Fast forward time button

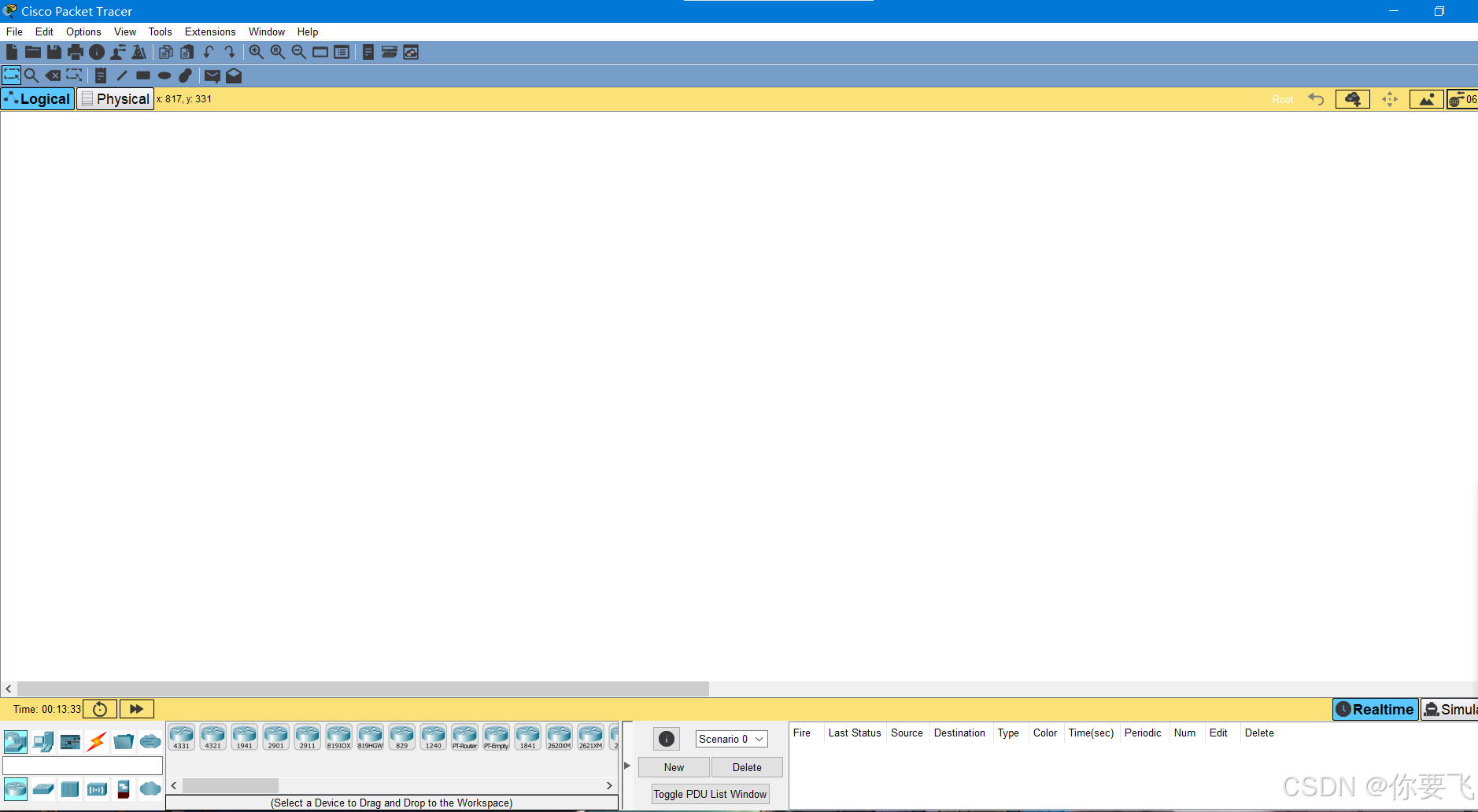coord(136,709)
